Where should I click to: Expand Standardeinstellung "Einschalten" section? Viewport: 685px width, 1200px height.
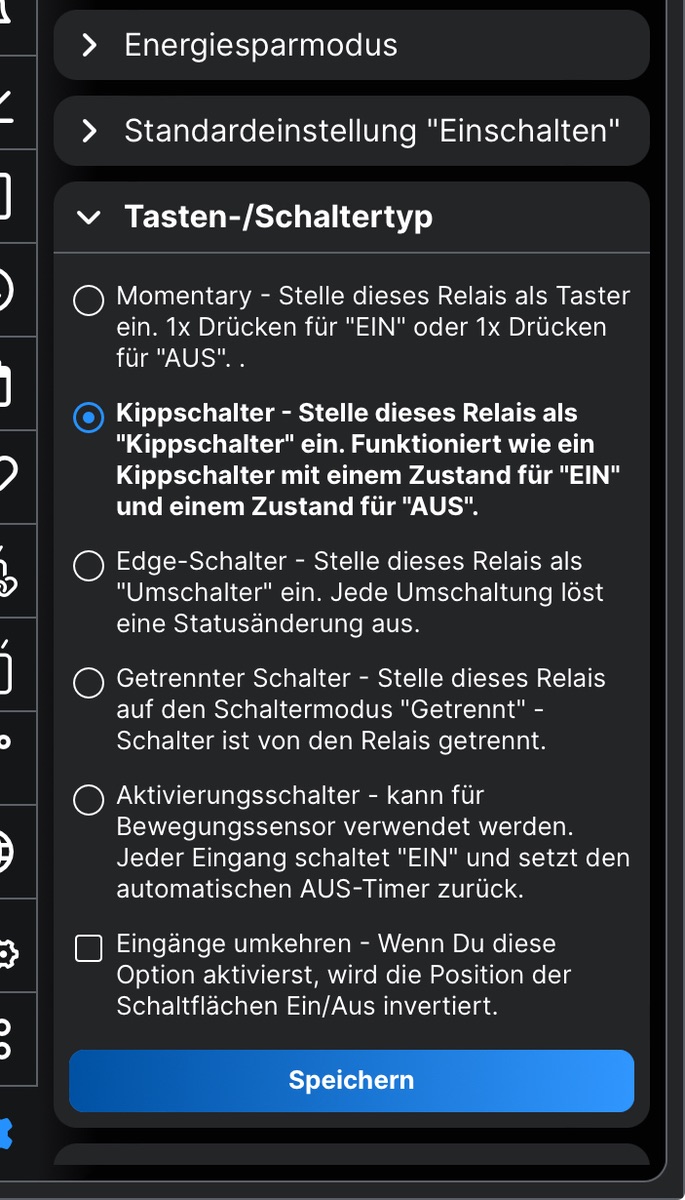pos(351,131)
